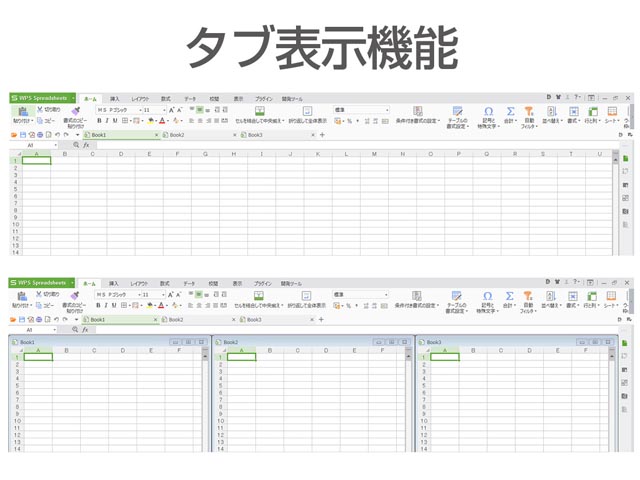The image size is (640, 480).
Task: Click the Copy icon in the upper window
Action: point(40,120)
